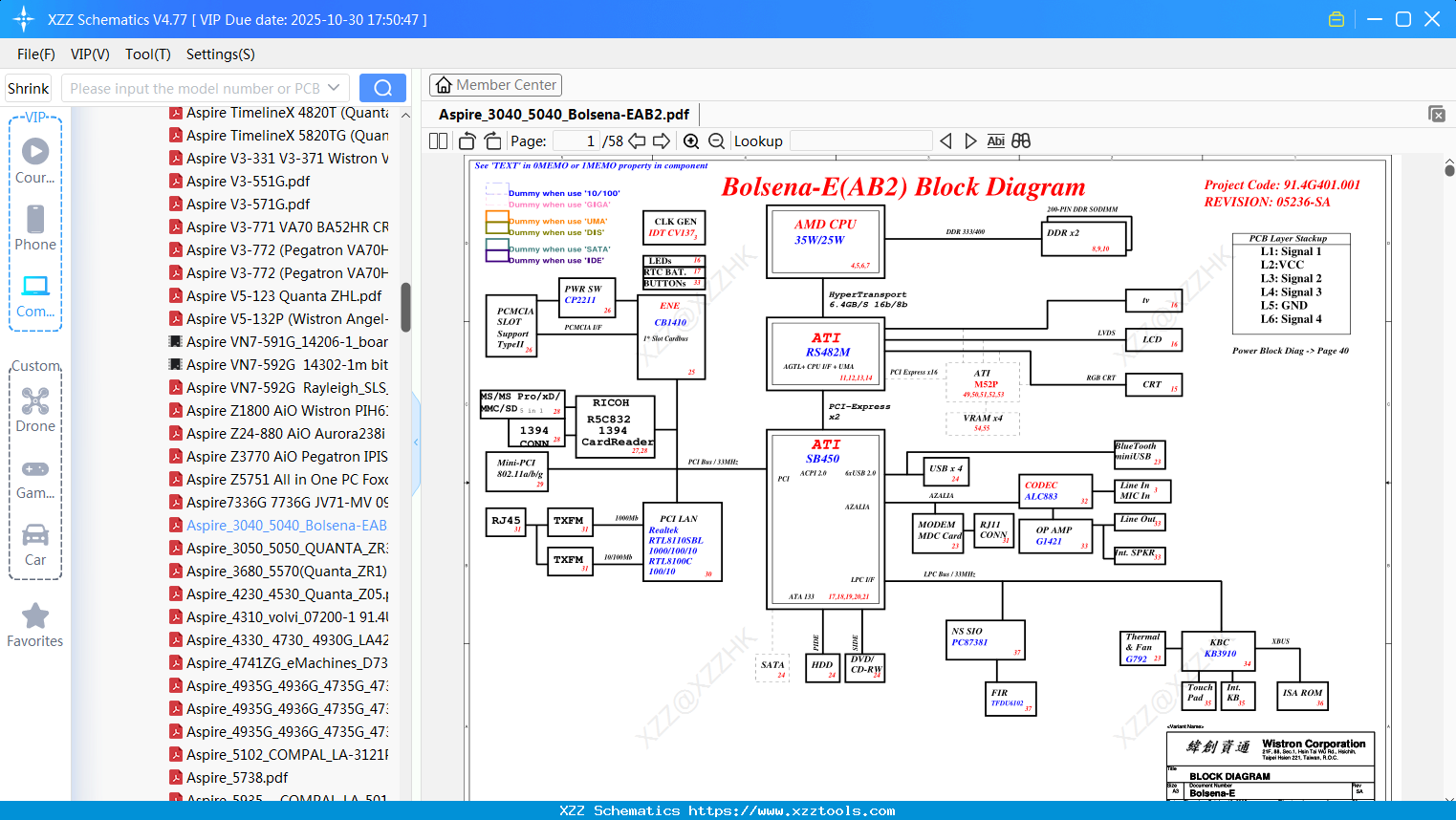Click the Abi text match option icon
This screenshot has height=820, width=1456.
pyautogui.click(x=995, y=141)
